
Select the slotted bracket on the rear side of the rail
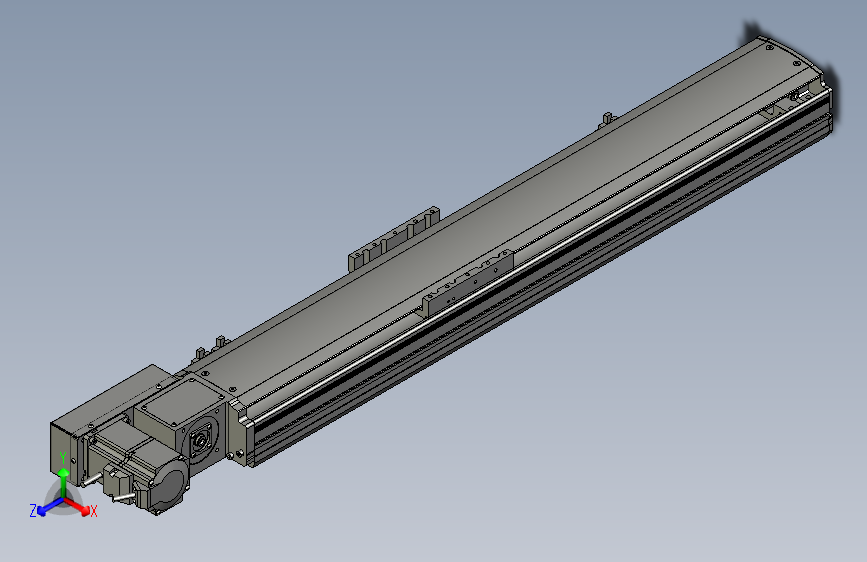point(393,238)
